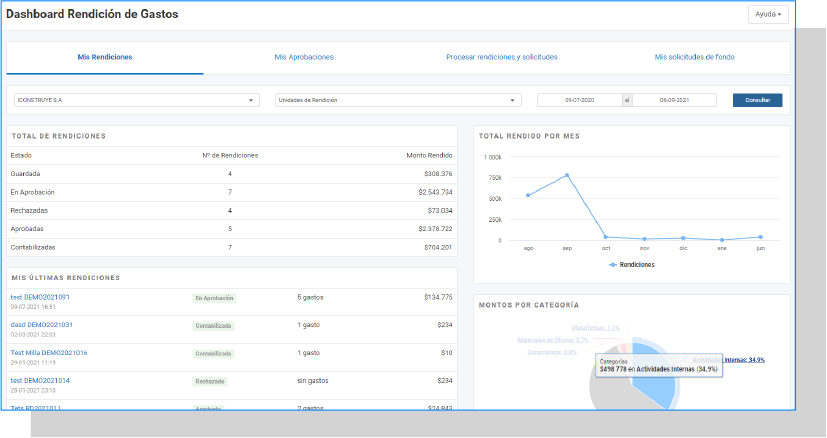Click the Contabilizada badge of Test Milla
The width and height of the screenshot is (827, 438).
213,354
